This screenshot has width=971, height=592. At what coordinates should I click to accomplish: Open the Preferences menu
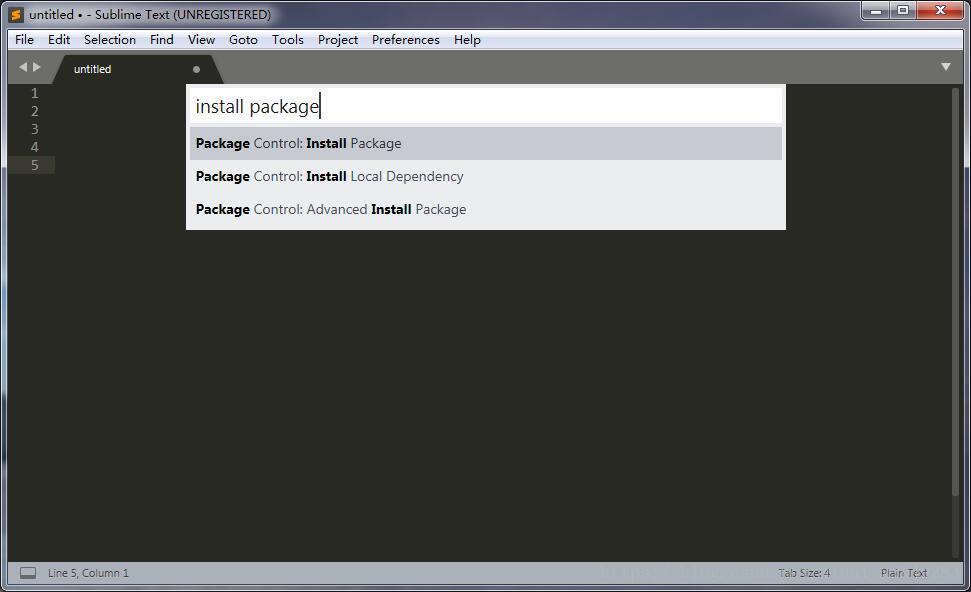406,40
